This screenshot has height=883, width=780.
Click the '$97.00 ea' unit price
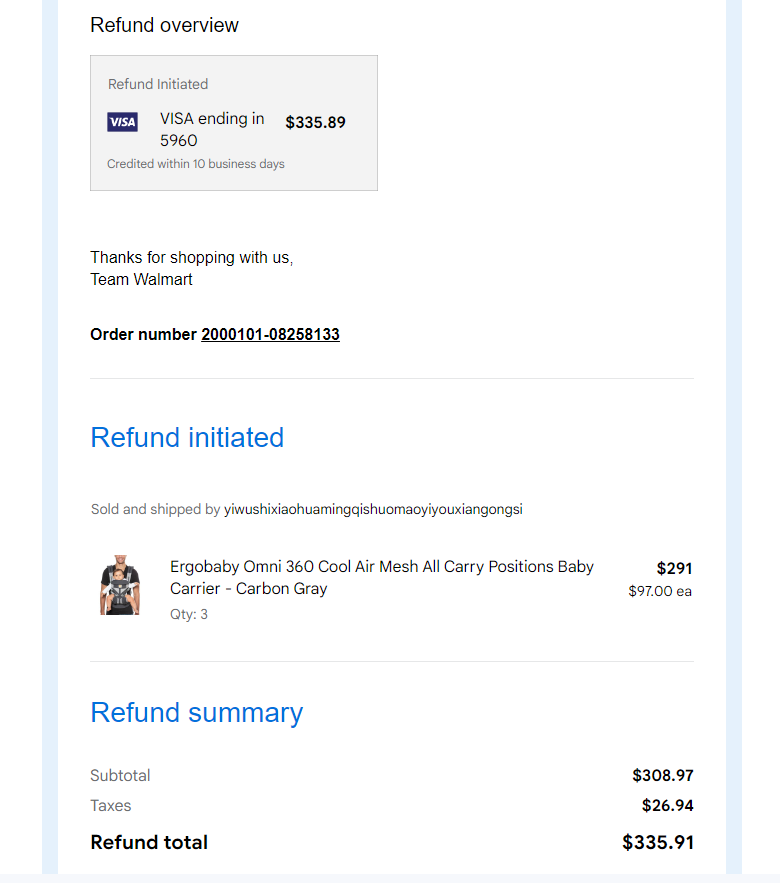[x=660, y=591]
